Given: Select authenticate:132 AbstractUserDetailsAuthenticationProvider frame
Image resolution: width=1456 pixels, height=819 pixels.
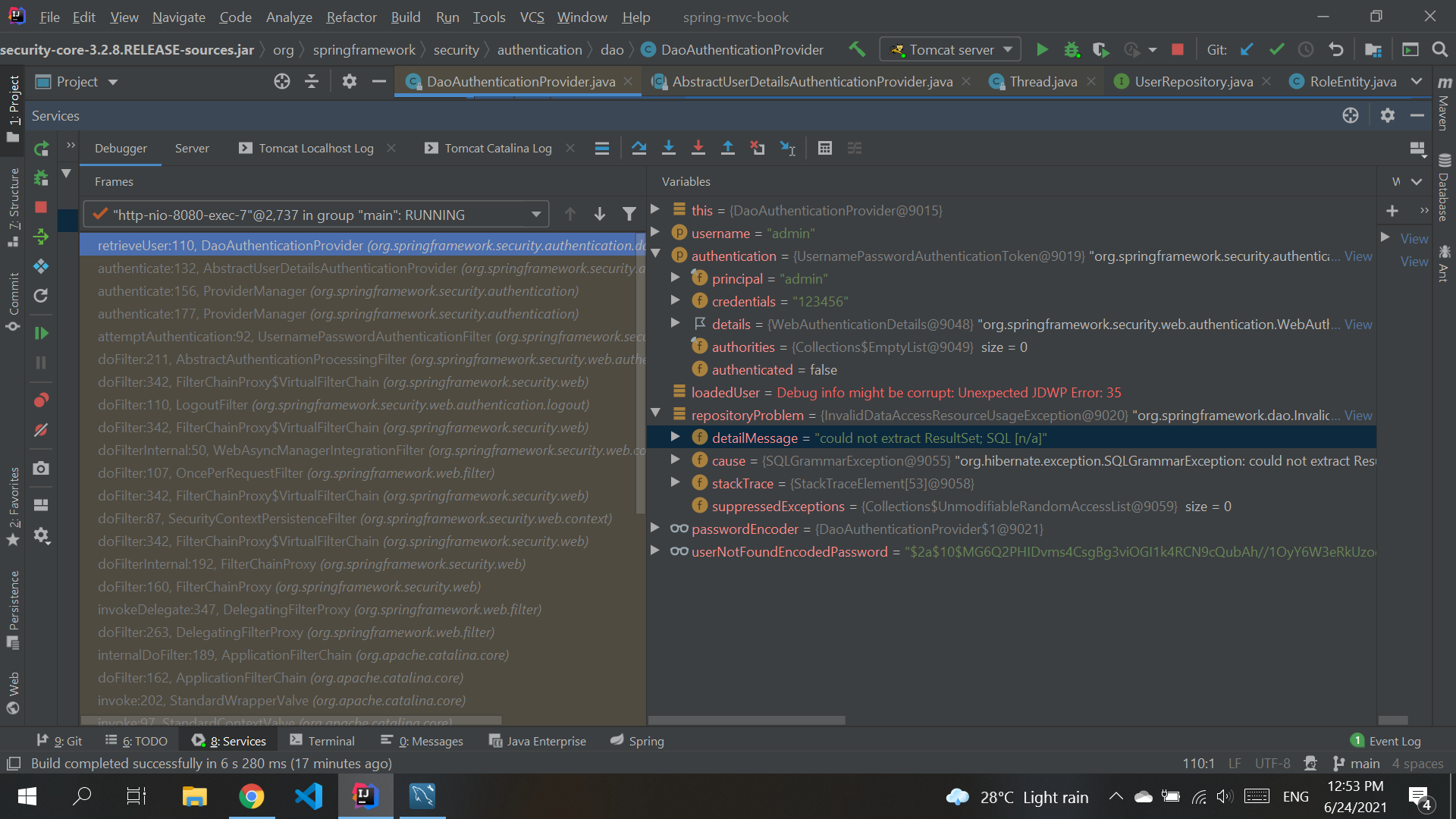Looking at the screenshot, I should click(362, 268).
